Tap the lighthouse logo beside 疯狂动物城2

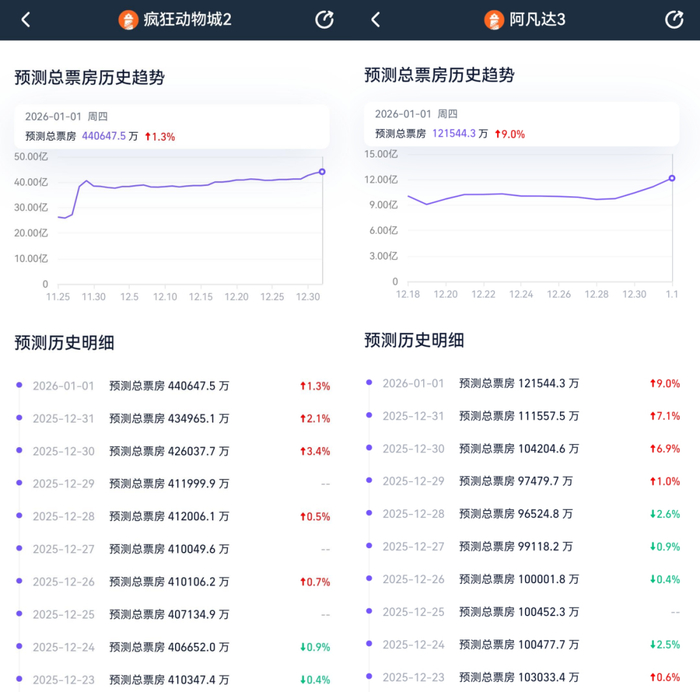pyautogui.click(x=128, y=20)
